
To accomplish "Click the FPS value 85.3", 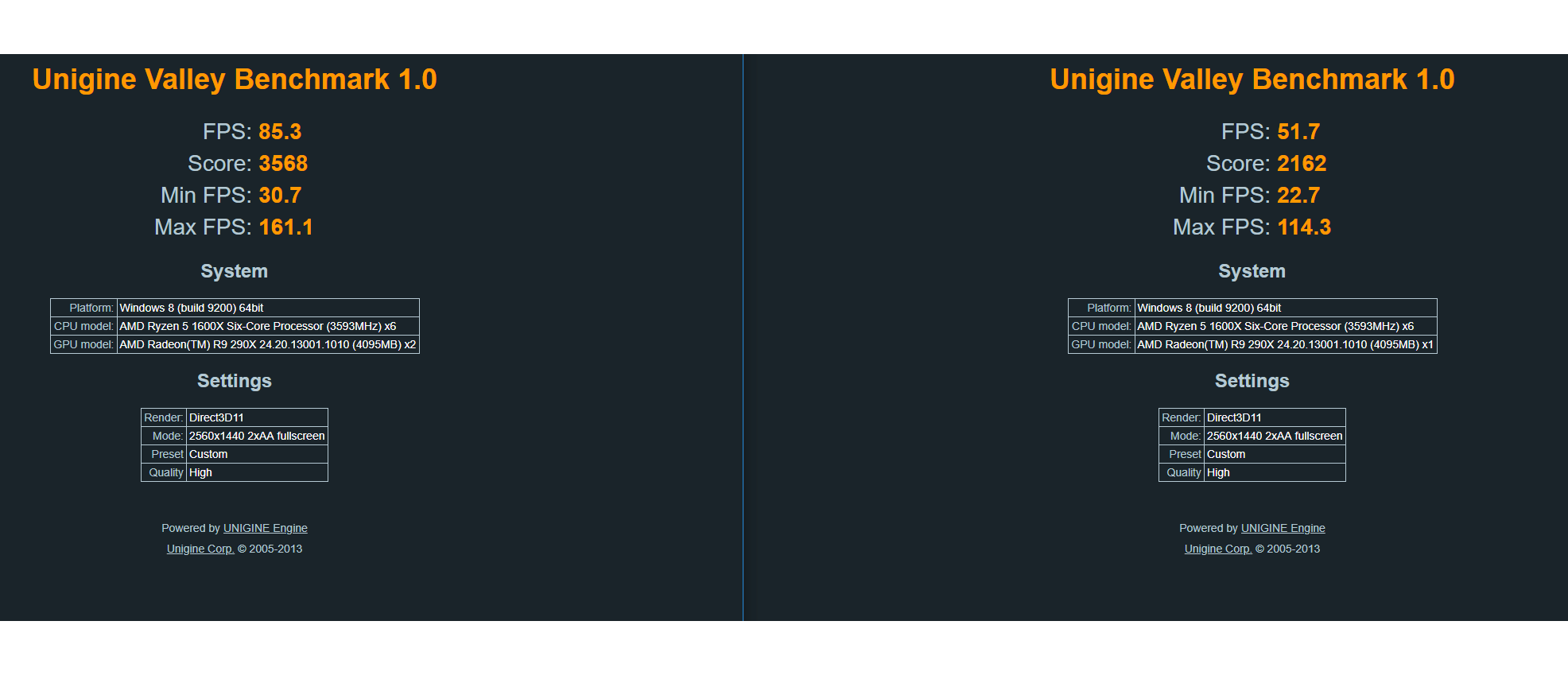I will tap(280, 131).
